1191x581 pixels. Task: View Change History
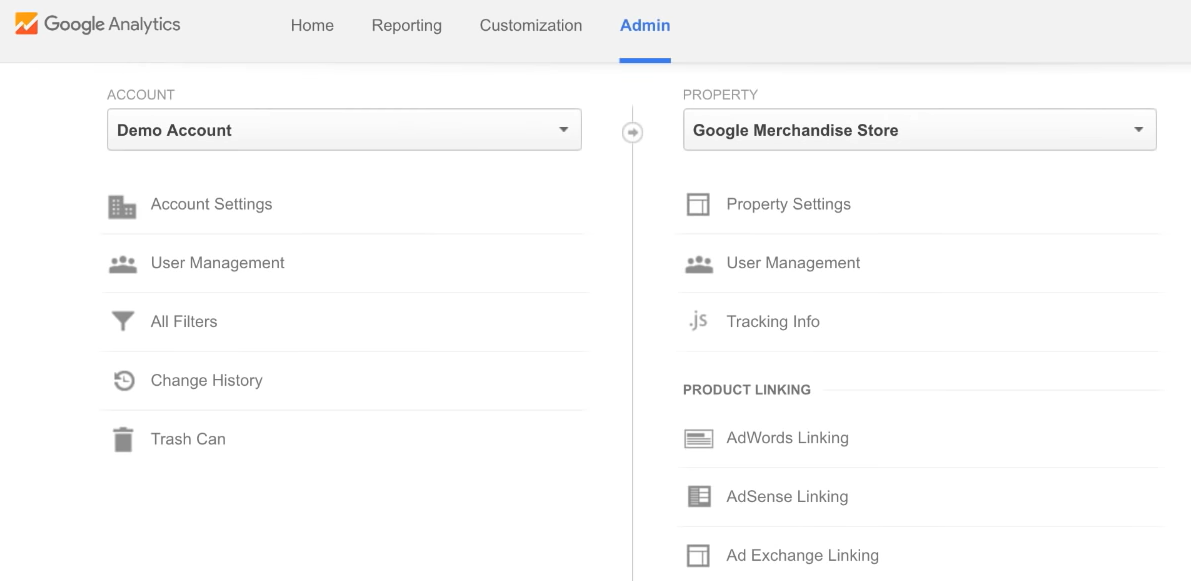click(207, 380)
